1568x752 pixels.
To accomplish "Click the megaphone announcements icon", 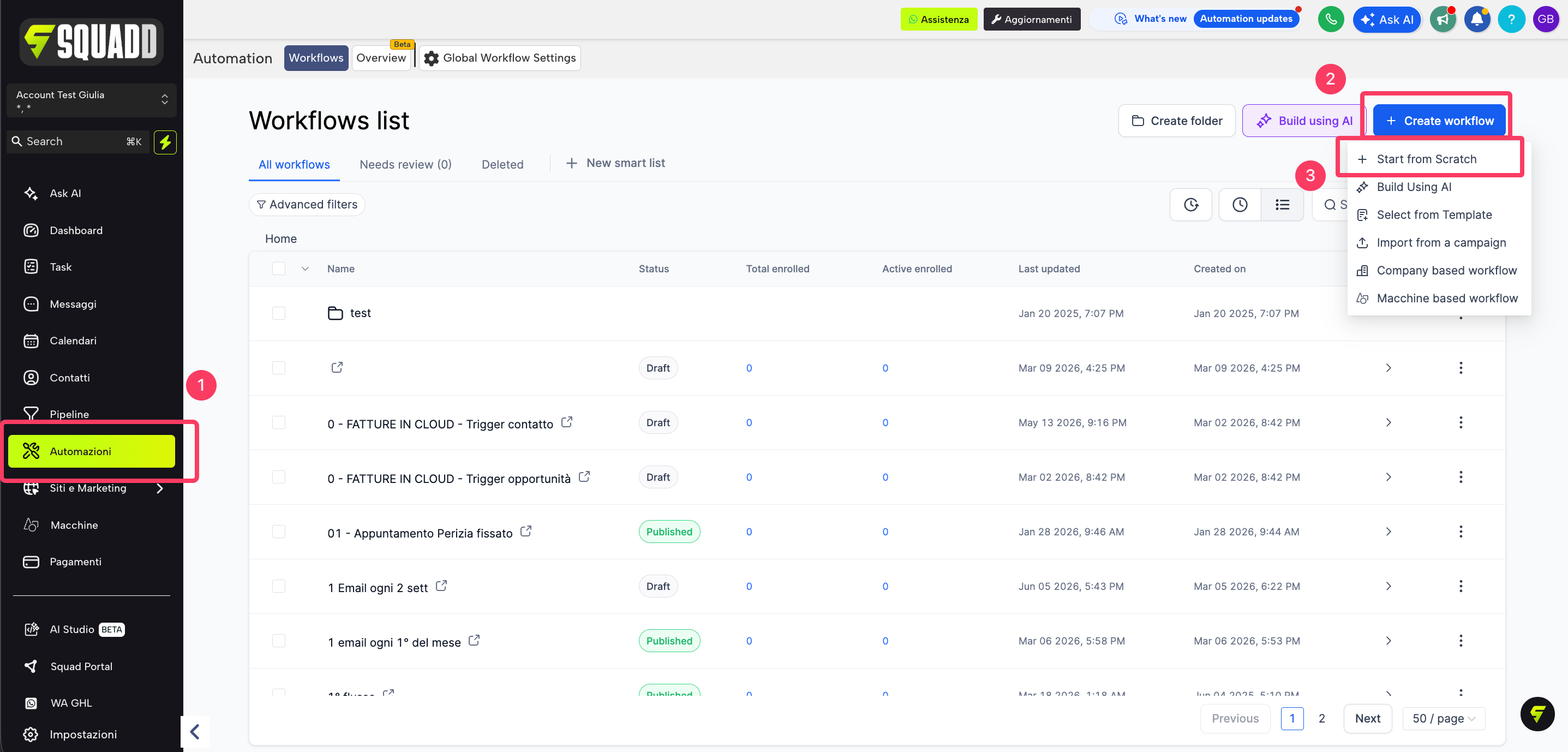I will (1443, 20).
